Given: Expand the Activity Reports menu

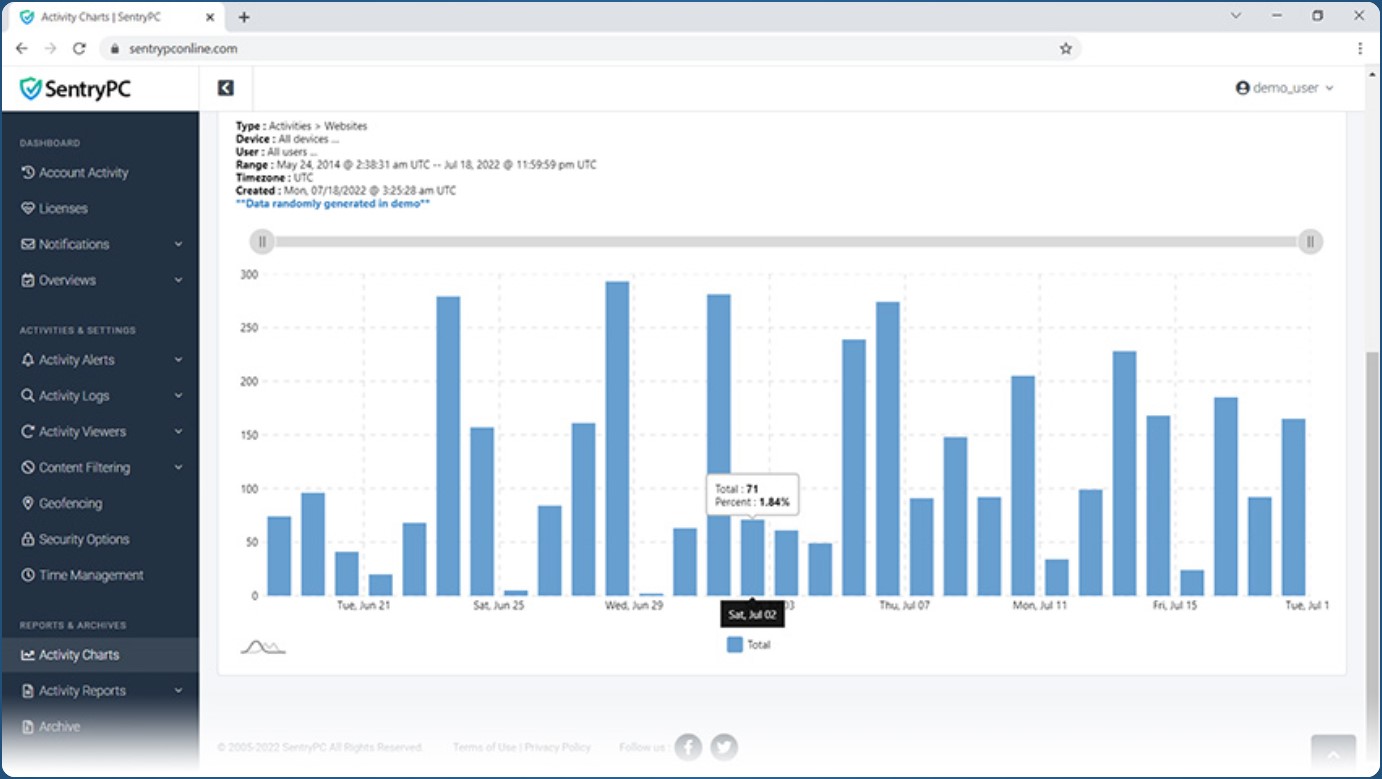Looking at the screenshot, I should coord(92,690).
